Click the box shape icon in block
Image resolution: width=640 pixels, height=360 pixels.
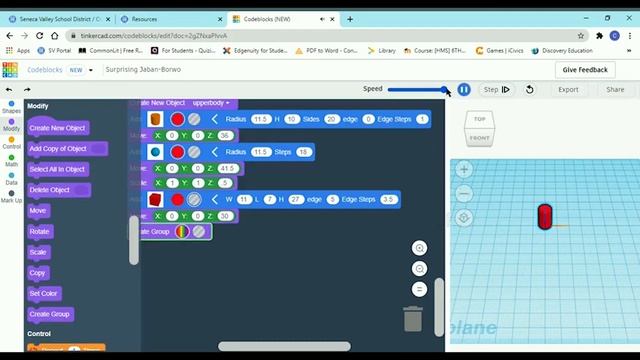pos(155,200)
